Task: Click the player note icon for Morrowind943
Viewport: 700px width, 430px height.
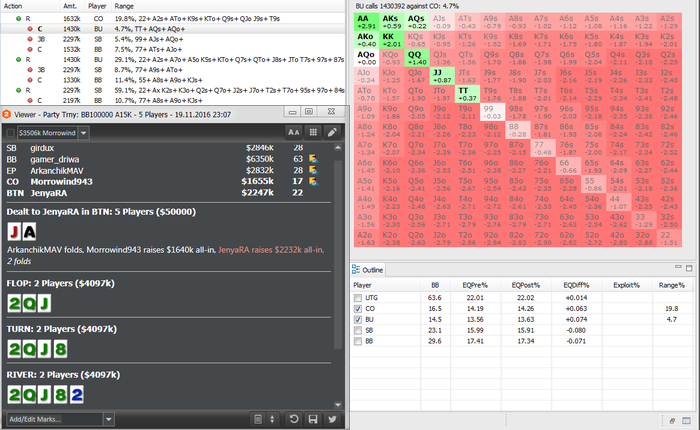Action: coord(313,181)
